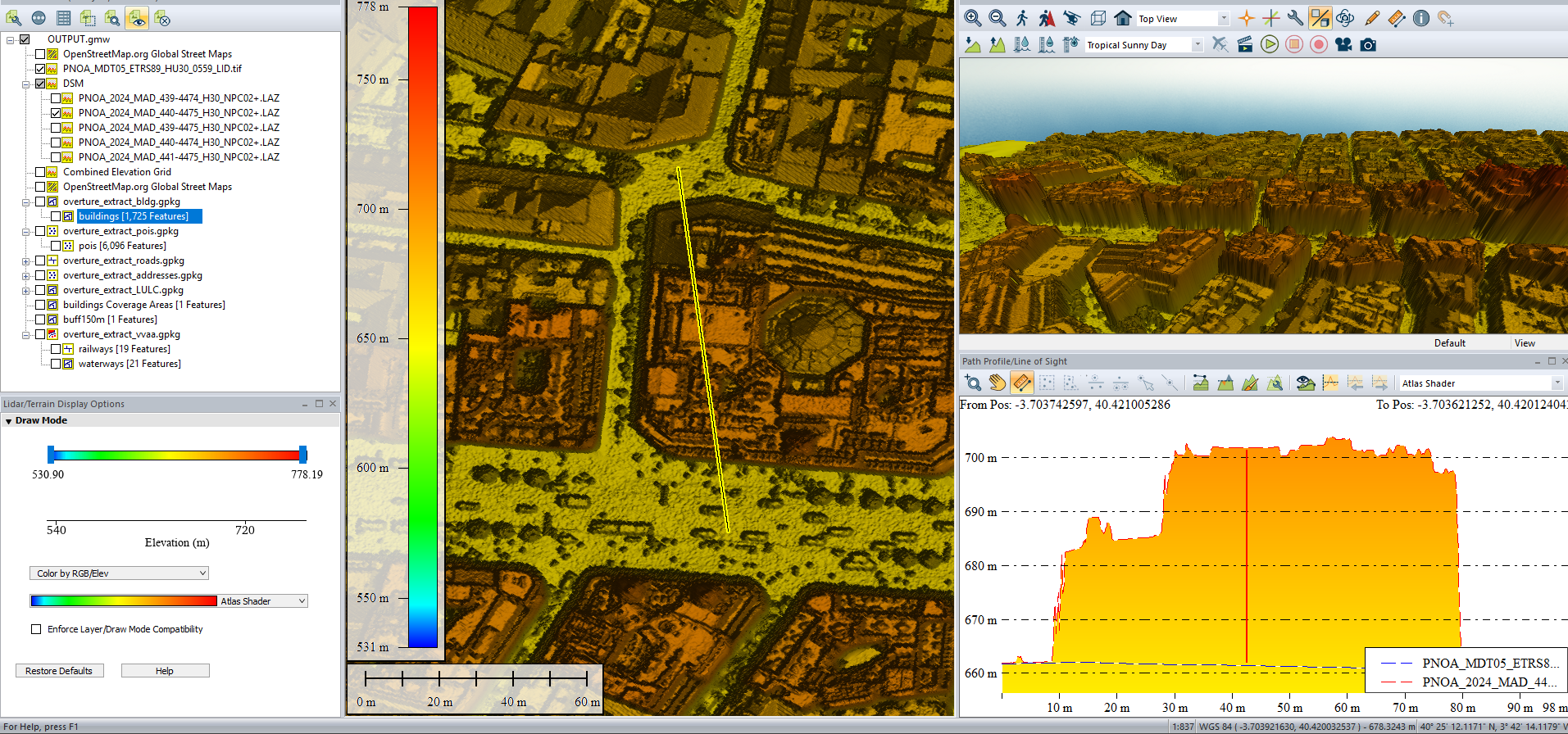
Task: Open layer attribute table grid icon
Action: (63, 18)
